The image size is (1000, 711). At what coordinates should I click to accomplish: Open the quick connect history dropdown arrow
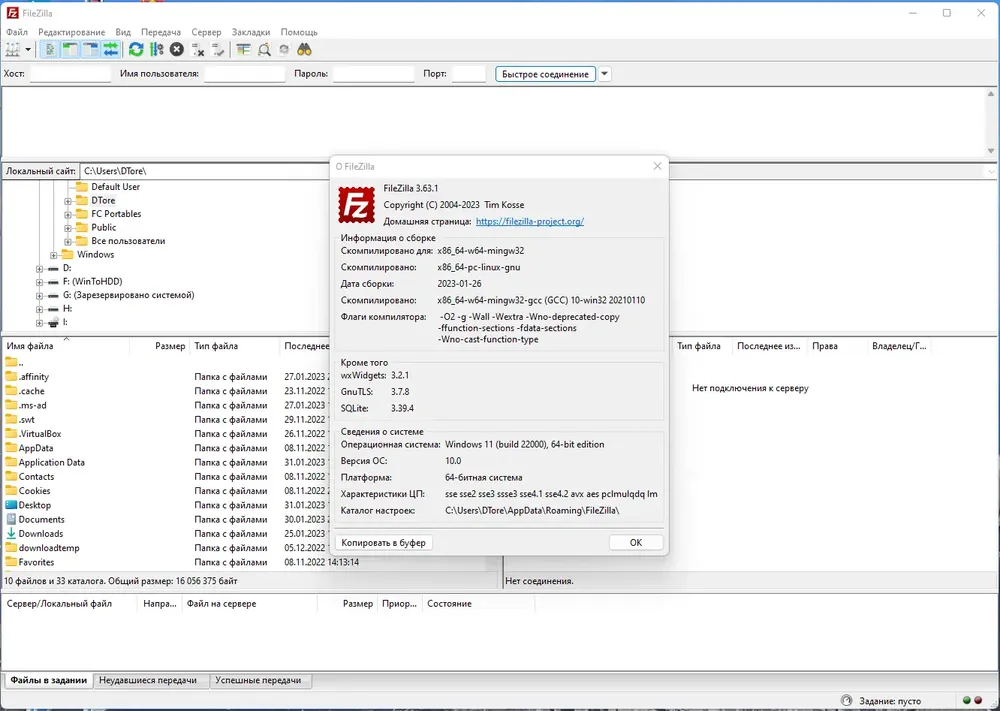click(x=605, y=74)
